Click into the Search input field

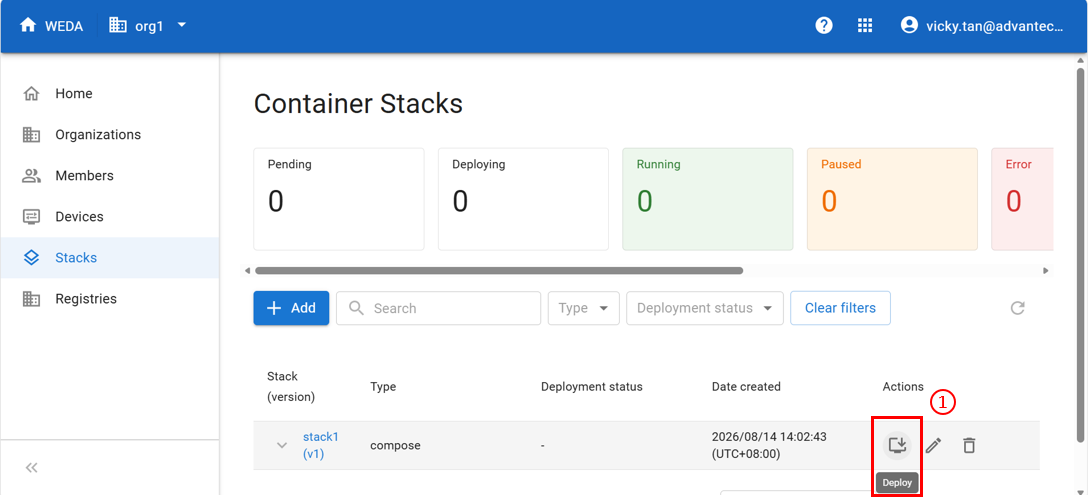pos(438,308)
